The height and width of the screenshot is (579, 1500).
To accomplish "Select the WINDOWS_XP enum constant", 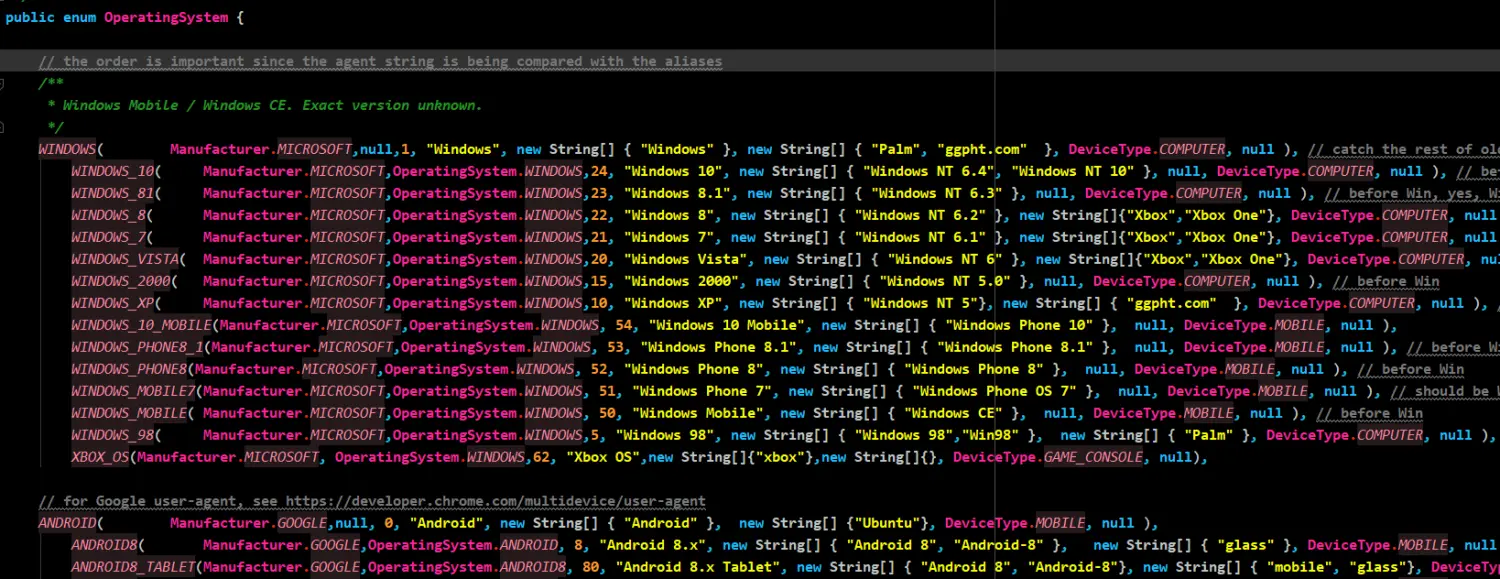I will point(113,303).
